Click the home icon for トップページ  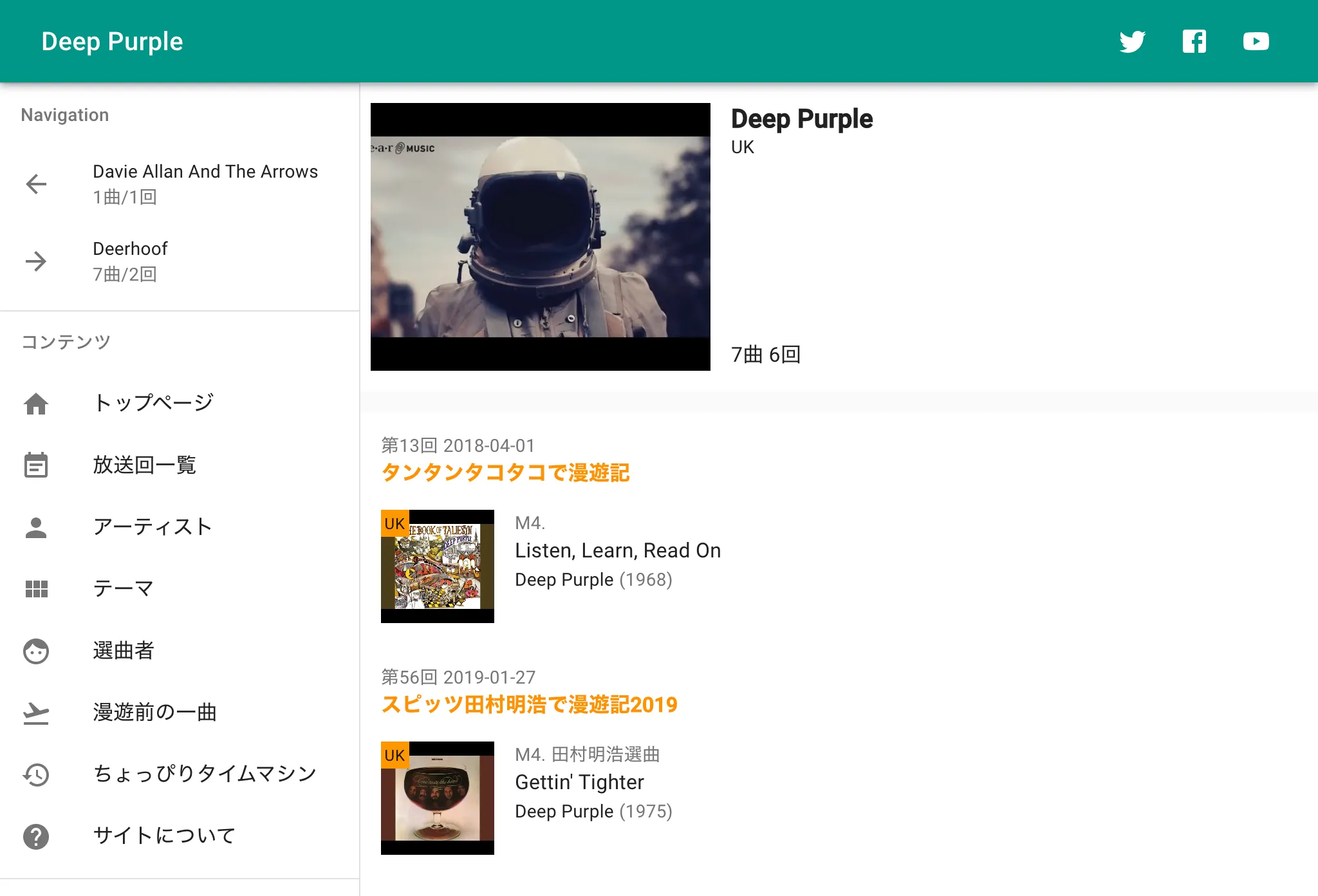click(36, 404)
